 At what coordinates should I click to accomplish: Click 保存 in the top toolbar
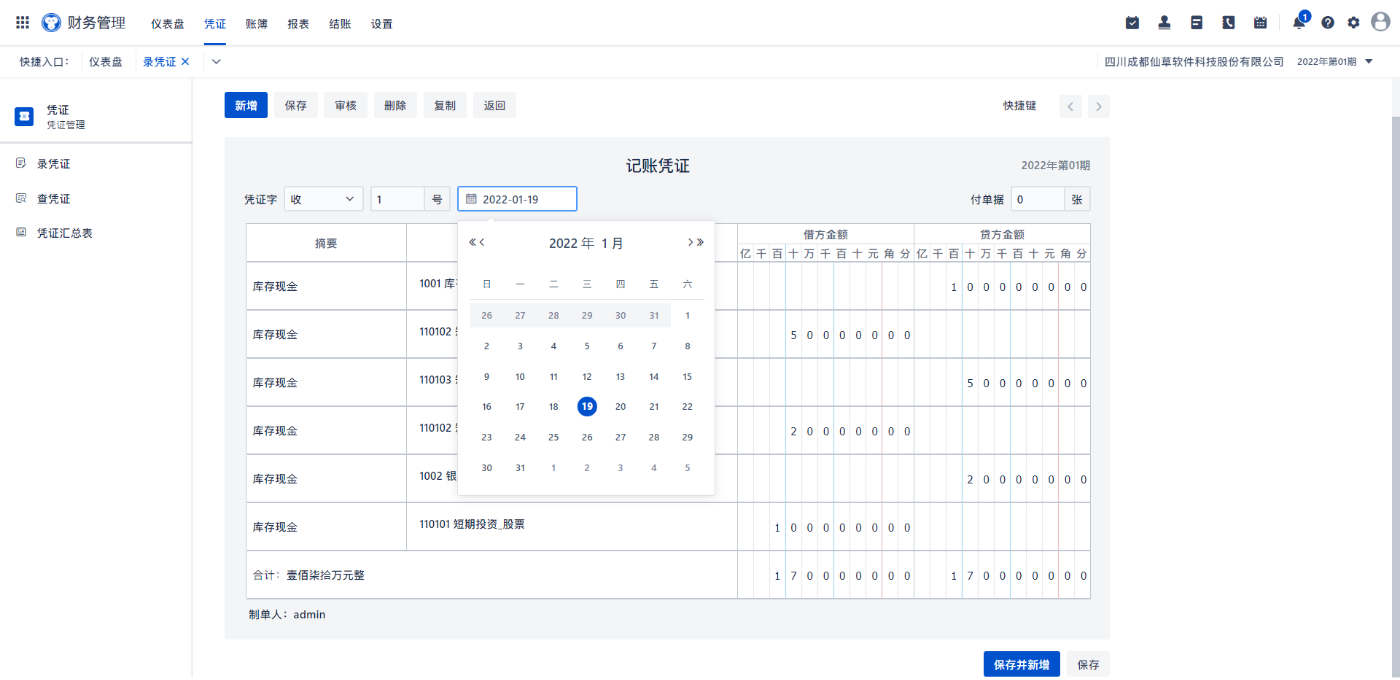[296, 105]
